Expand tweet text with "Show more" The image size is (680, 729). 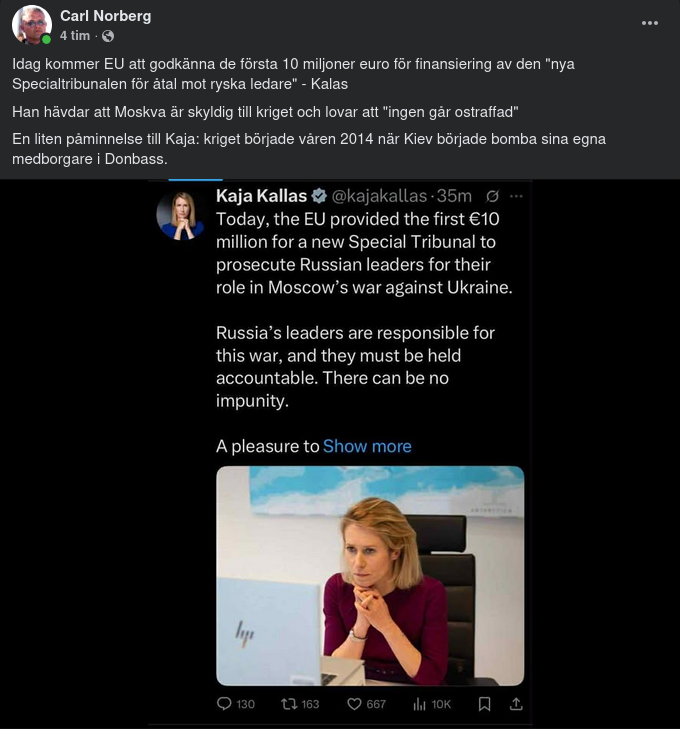tap(367, 446)
